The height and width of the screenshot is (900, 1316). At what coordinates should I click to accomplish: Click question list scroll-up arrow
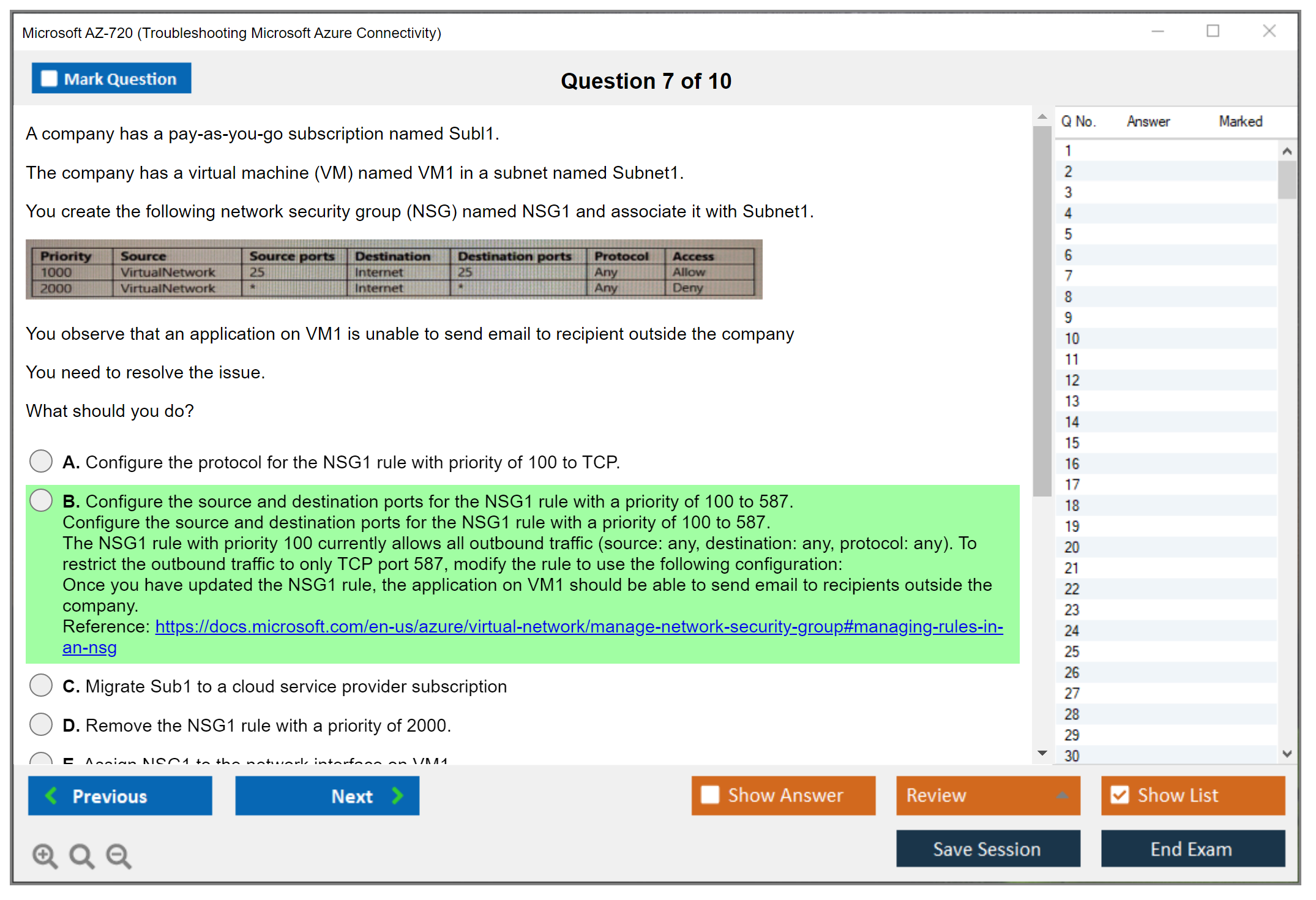click(1287, 151)
